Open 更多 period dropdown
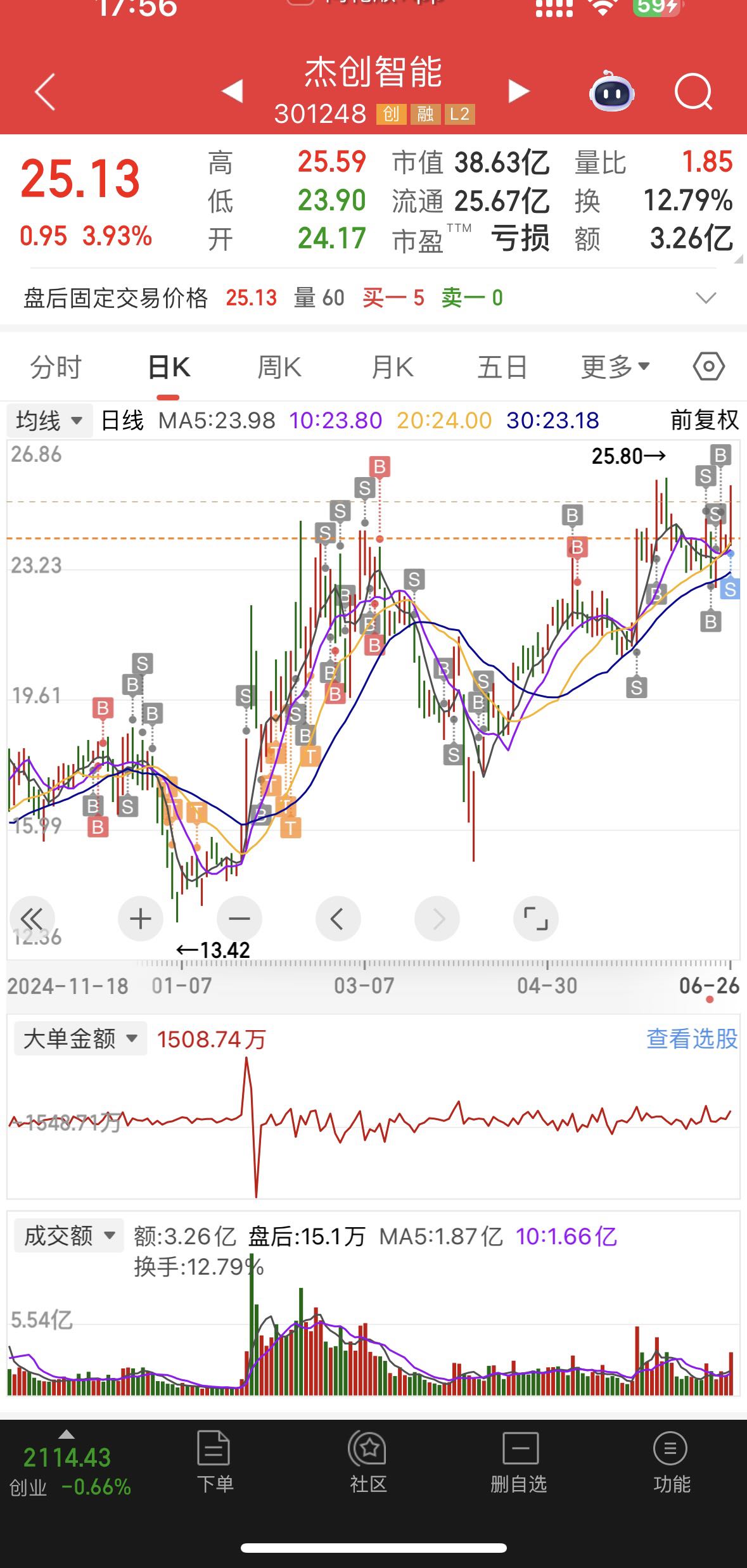 pos(615,367)
